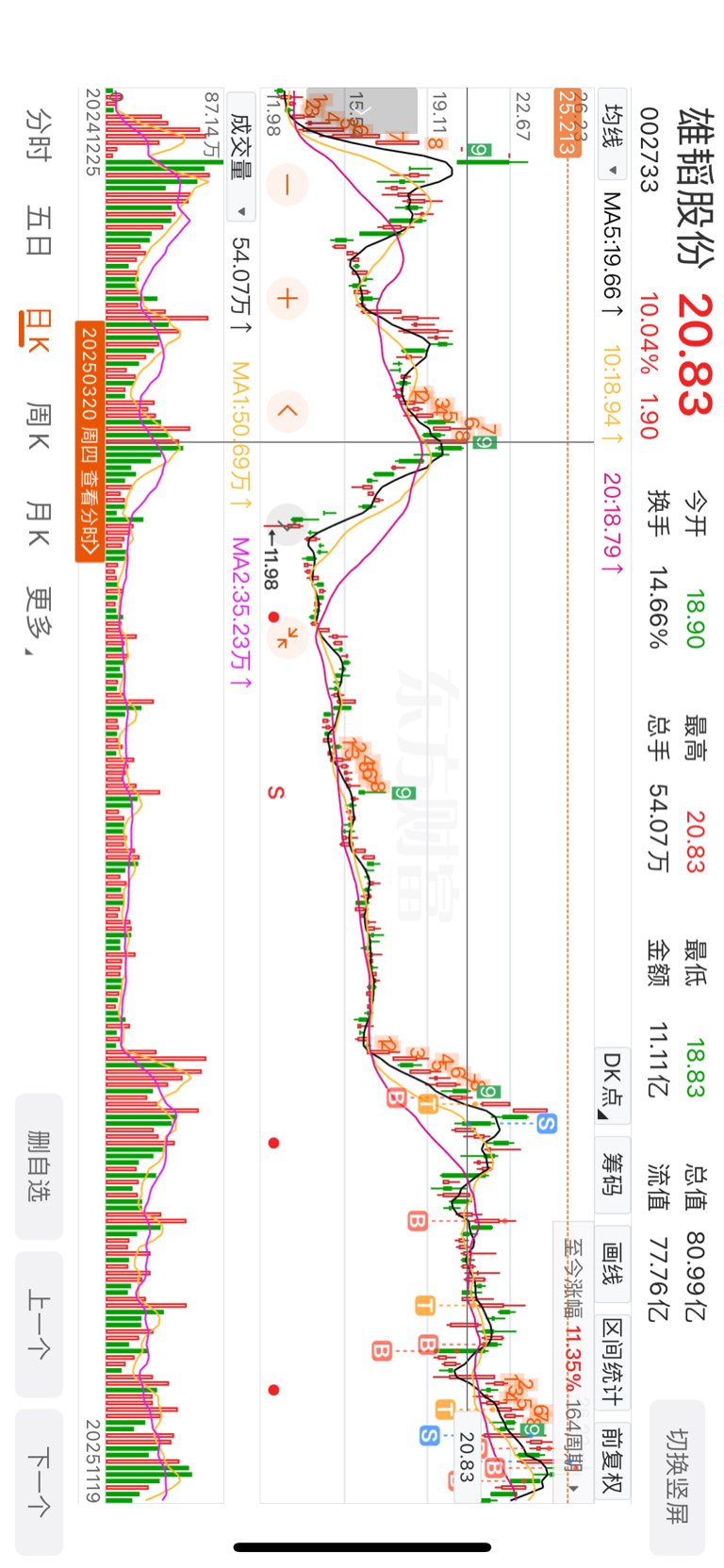Screen dimensions: 724x1568
Task: Expand the 至今涨幅 164周期 dropdown arrow
Action: point(573,1489)
